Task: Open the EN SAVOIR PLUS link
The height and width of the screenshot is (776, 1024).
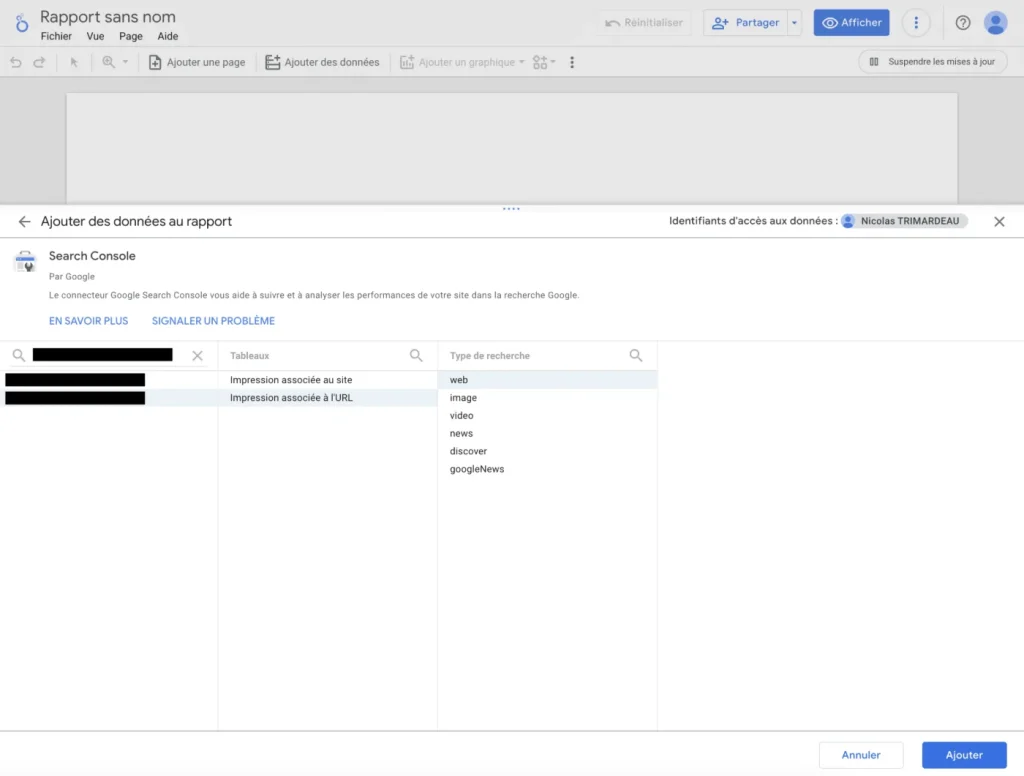Action: click(x=89, y=321)
